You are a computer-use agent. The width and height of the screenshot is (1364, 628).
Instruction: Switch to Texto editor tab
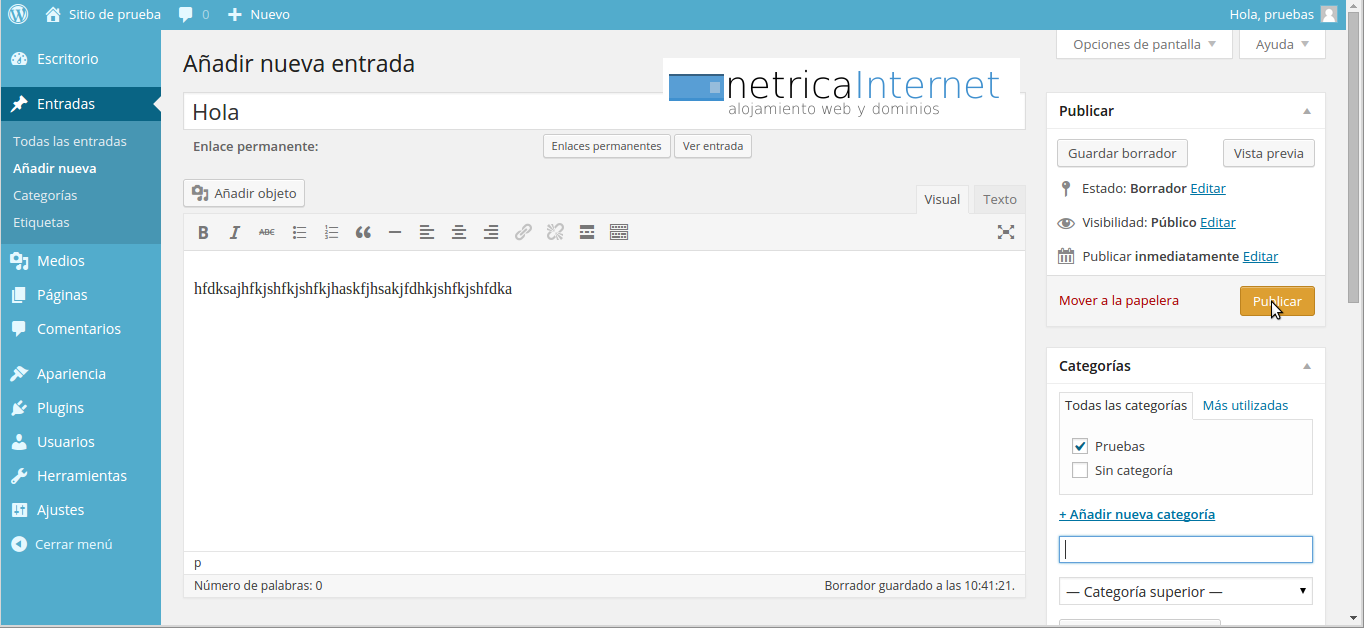[x=1000, y=199]
